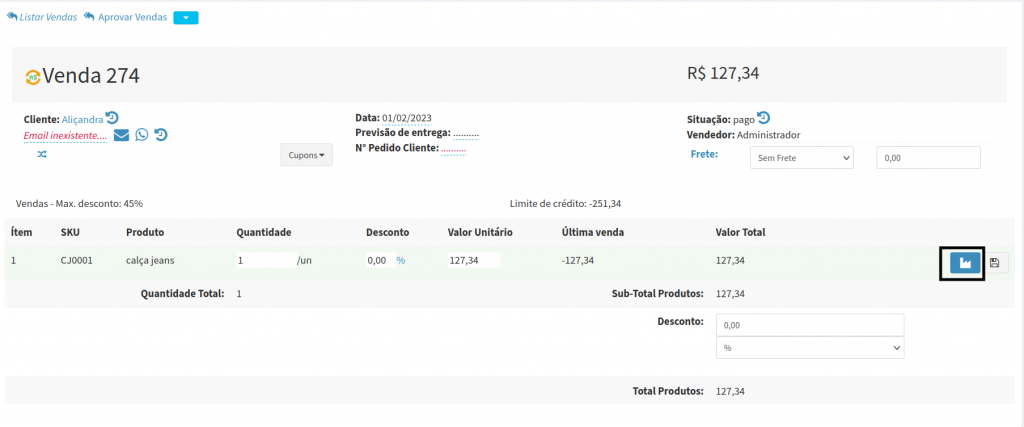This screenshot has width=1024, height=427.
Task: Click the blue factory production icon button
Action: (964, 263)
